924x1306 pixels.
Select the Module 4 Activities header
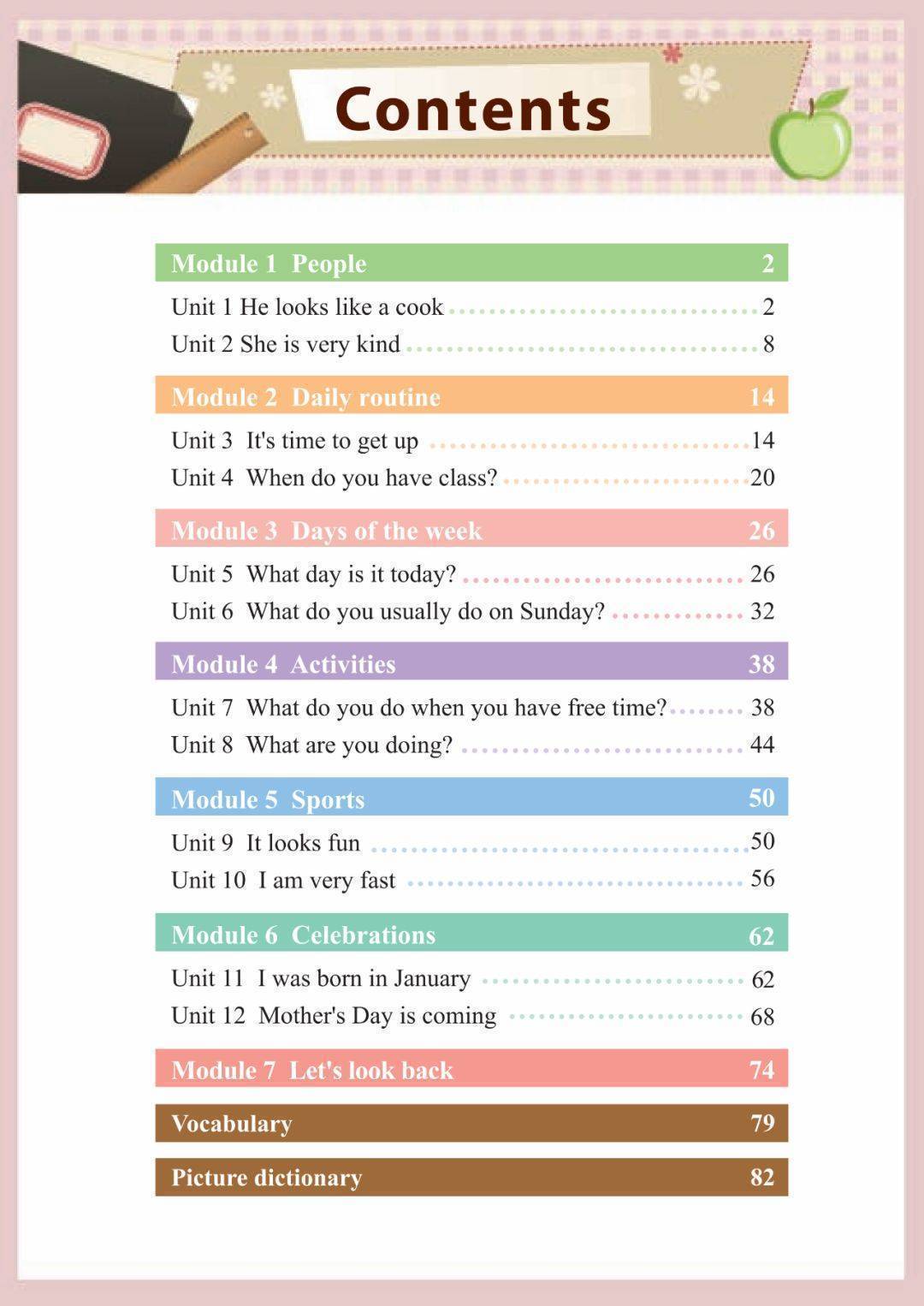[471, 663]
